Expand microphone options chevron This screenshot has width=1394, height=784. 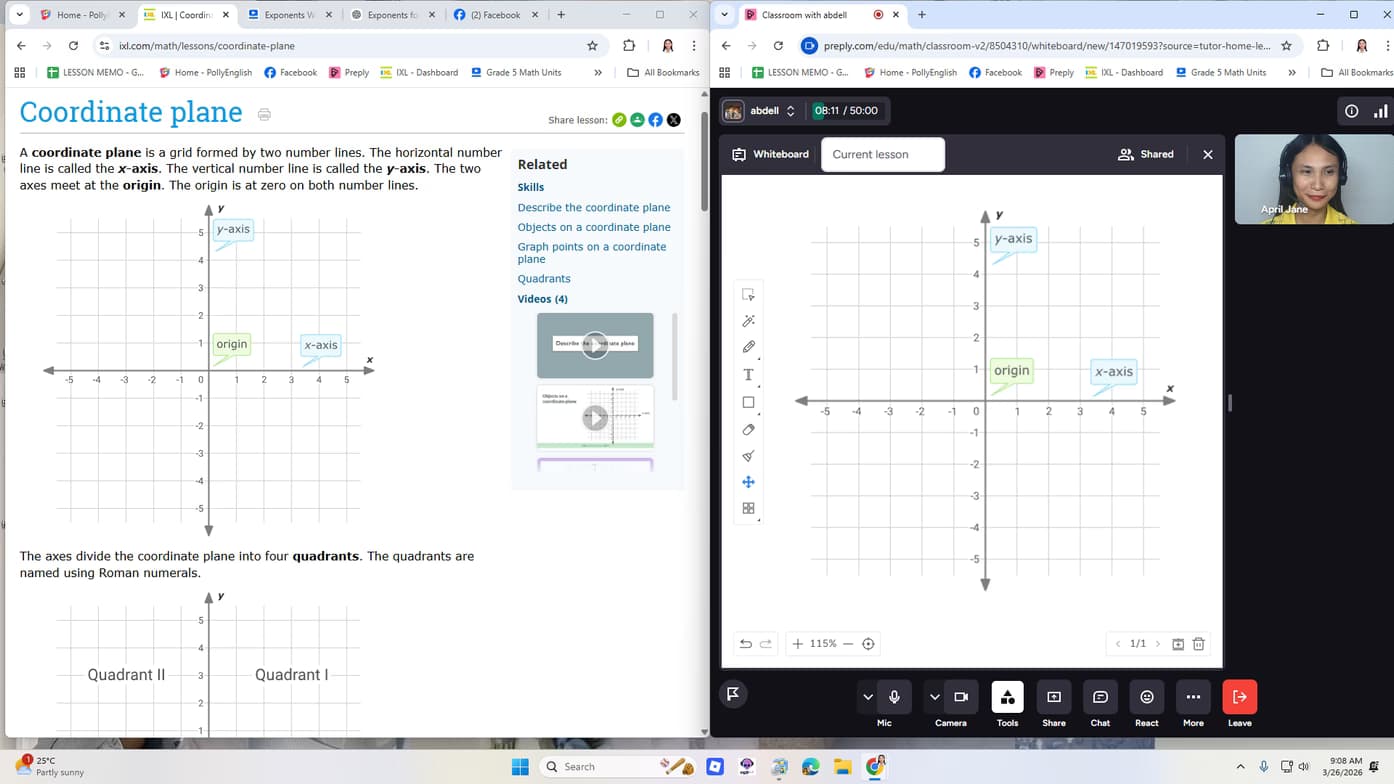[867, 697]
